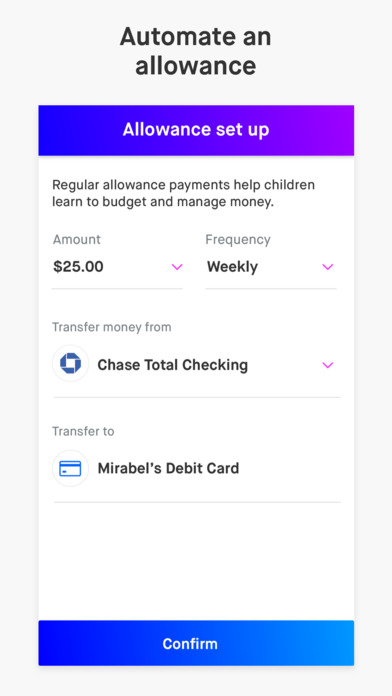Click the blue debit card icon

pos(71,468)
